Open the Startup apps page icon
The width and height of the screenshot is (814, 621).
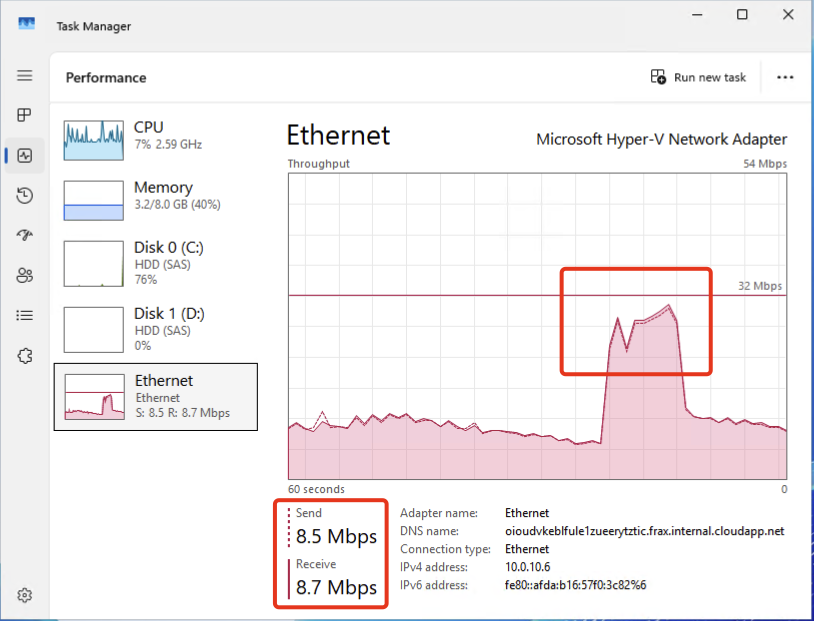click(x=25, y=236)
